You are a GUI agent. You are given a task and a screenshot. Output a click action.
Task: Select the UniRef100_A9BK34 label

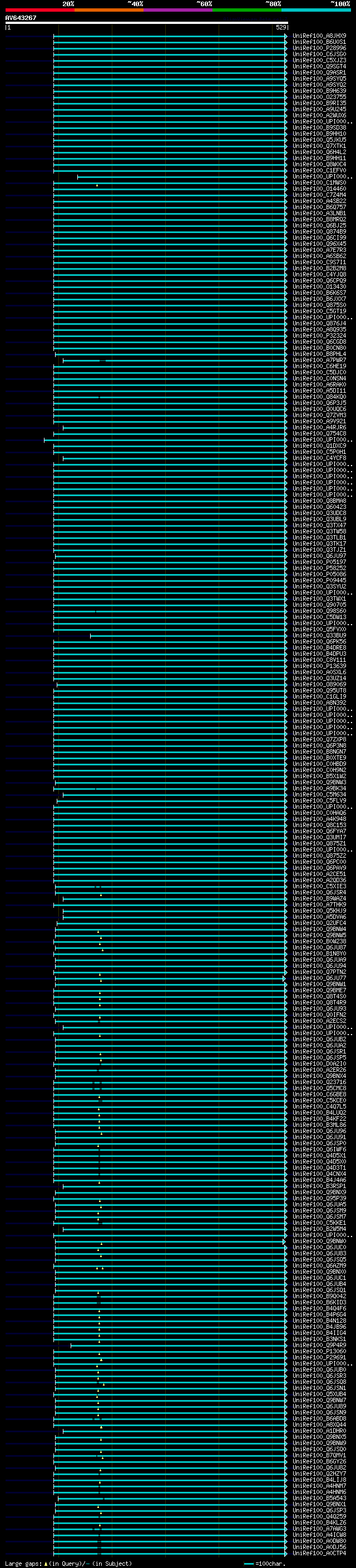pyautogui.click(x=319, y=788)
